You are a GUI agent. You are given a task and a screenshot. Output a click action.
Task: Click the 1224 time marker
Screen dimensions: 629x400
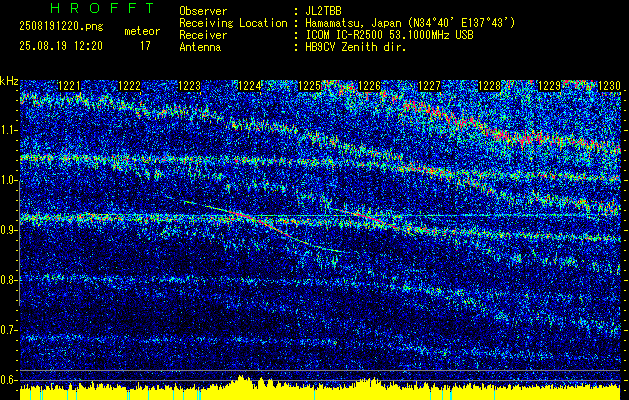(x=250, y=86)
